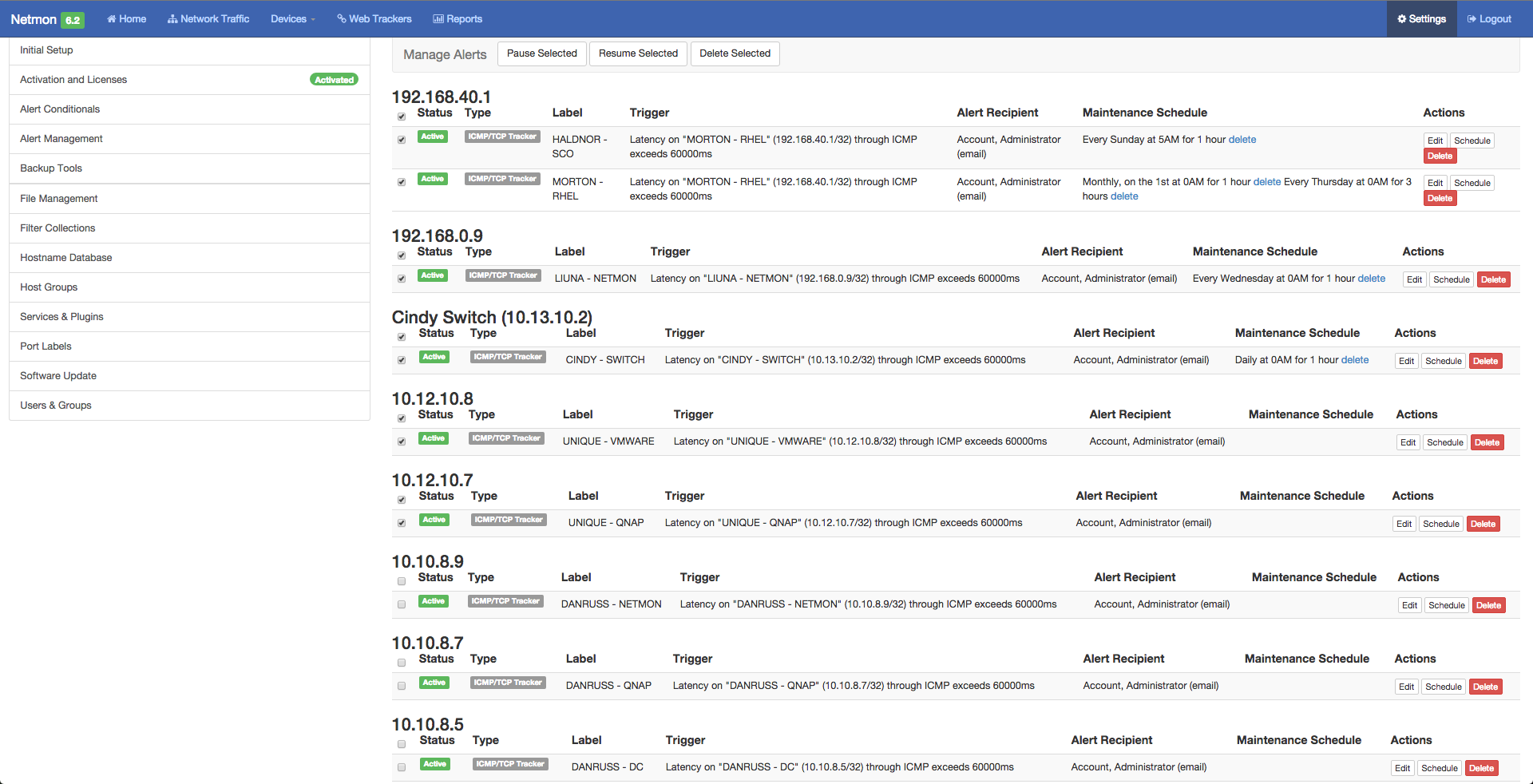Uncheck the HALDNOR - SCO alert checkbox
This screenshot has width=1533, height=784.
pos(402,140)
